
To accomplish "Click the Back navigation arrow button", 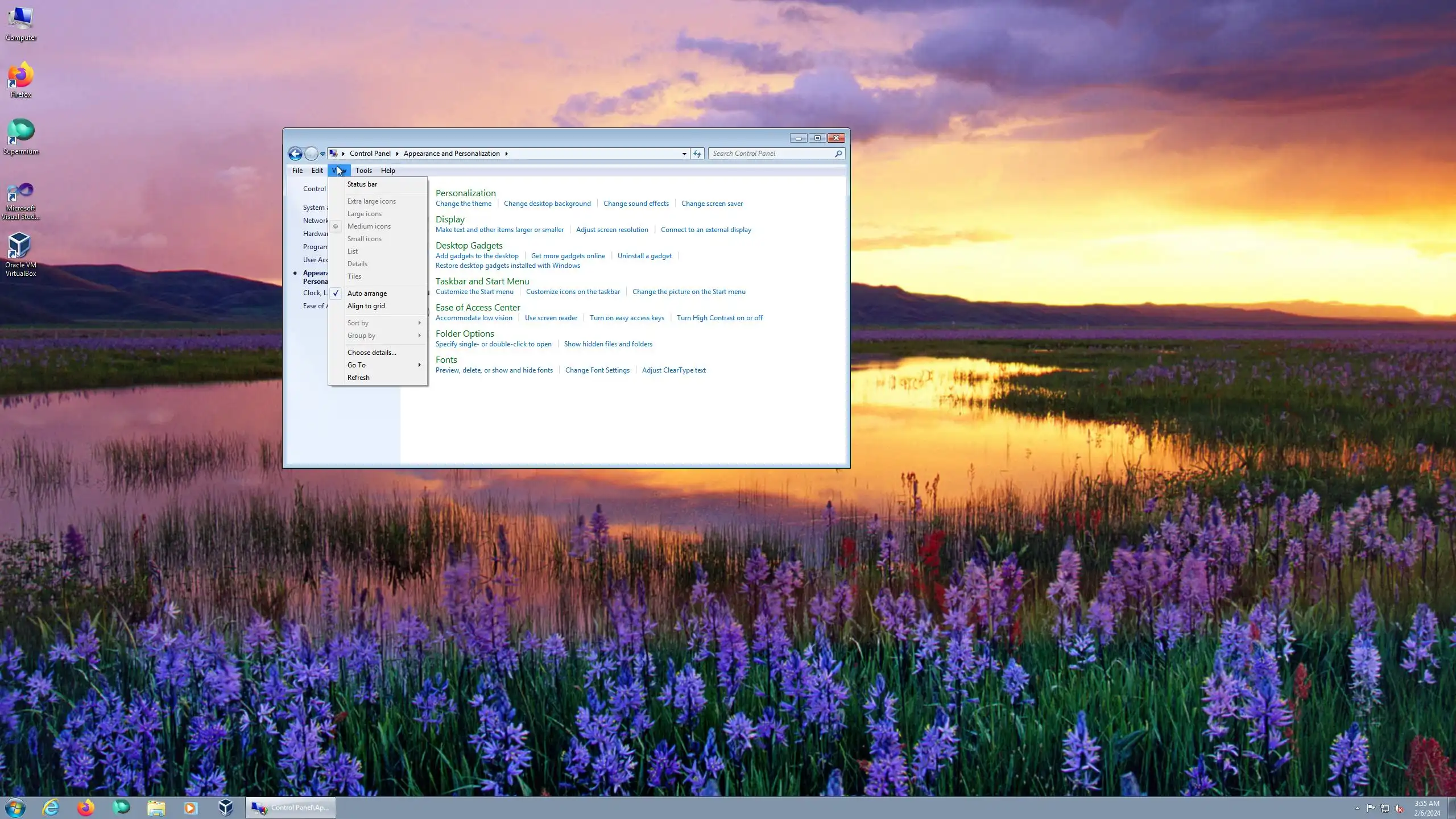I will 295,154.
